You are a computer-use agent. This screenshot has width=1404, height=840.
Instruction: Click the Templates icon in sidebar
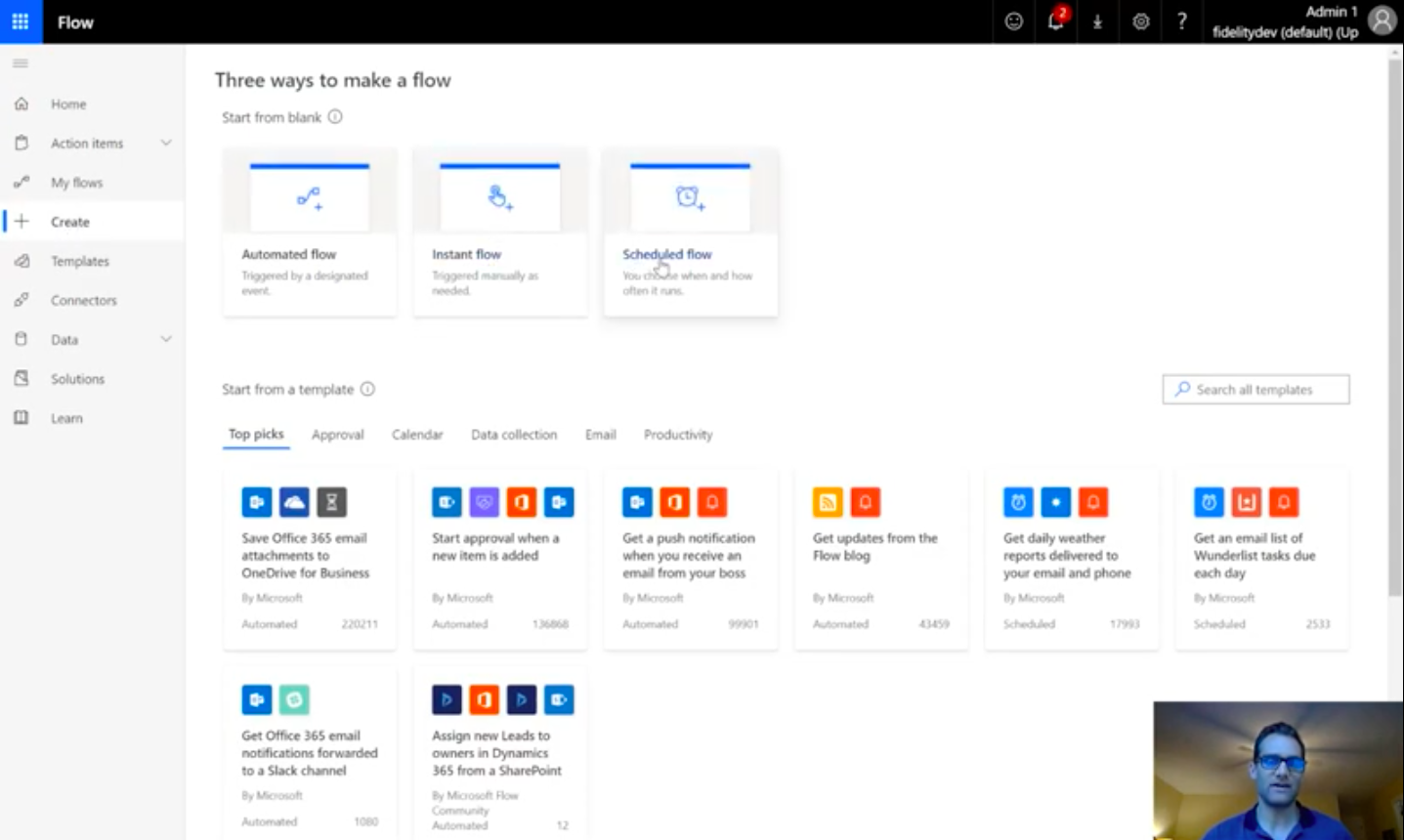click(21, 261)
